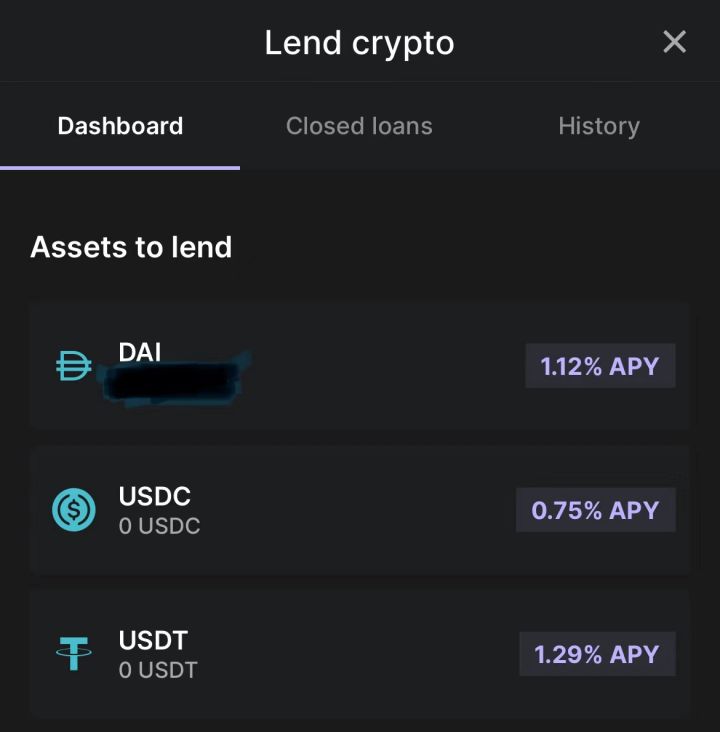The image size is (720, 732).
Task: Open the Closed loans tab
Action: point(359,126)
